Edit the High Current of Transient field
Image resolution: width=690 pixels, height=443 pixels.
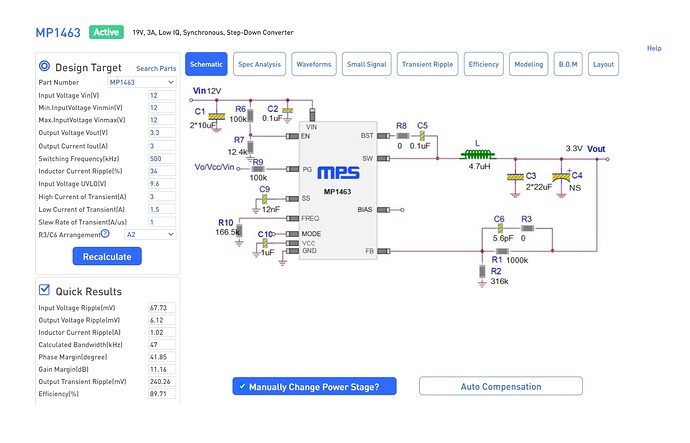coord(162,197)
